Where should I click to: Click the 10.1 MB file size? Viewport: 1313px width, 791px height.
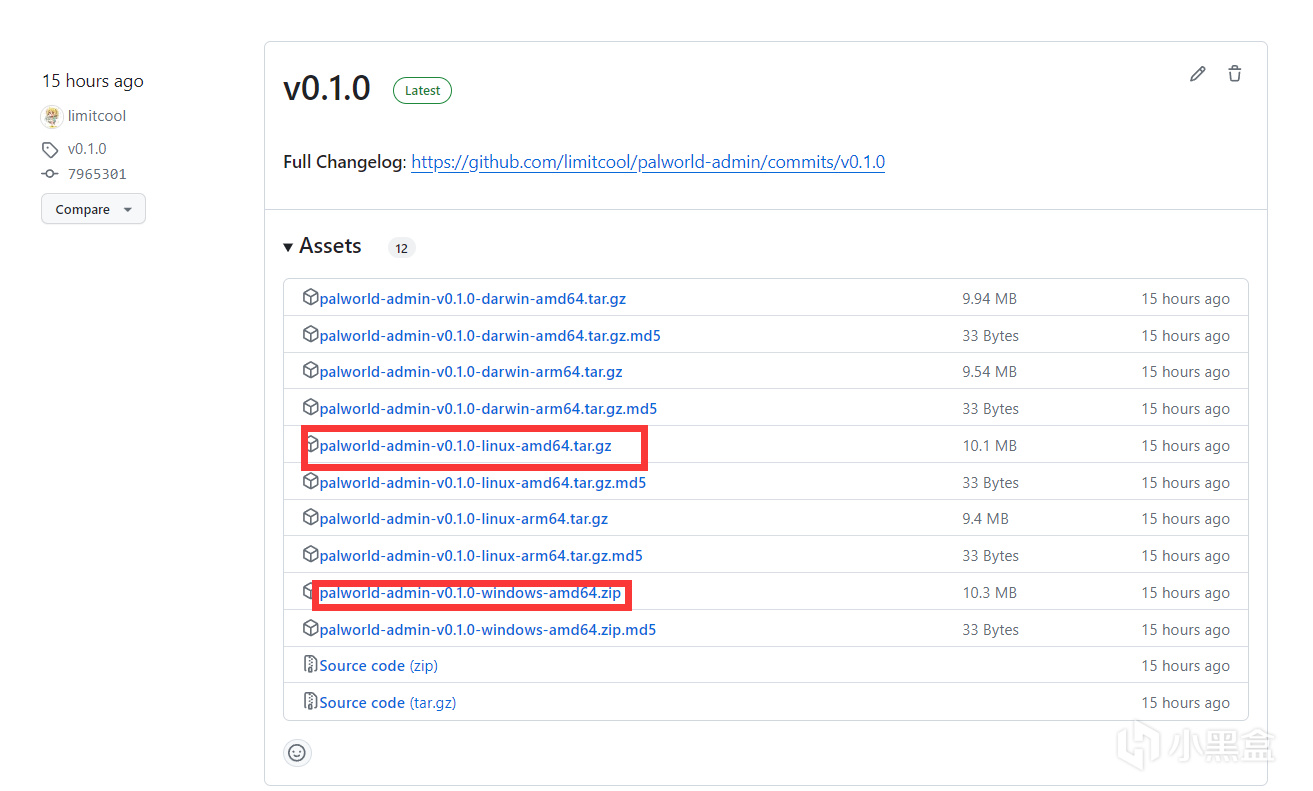tap(990, 446)
